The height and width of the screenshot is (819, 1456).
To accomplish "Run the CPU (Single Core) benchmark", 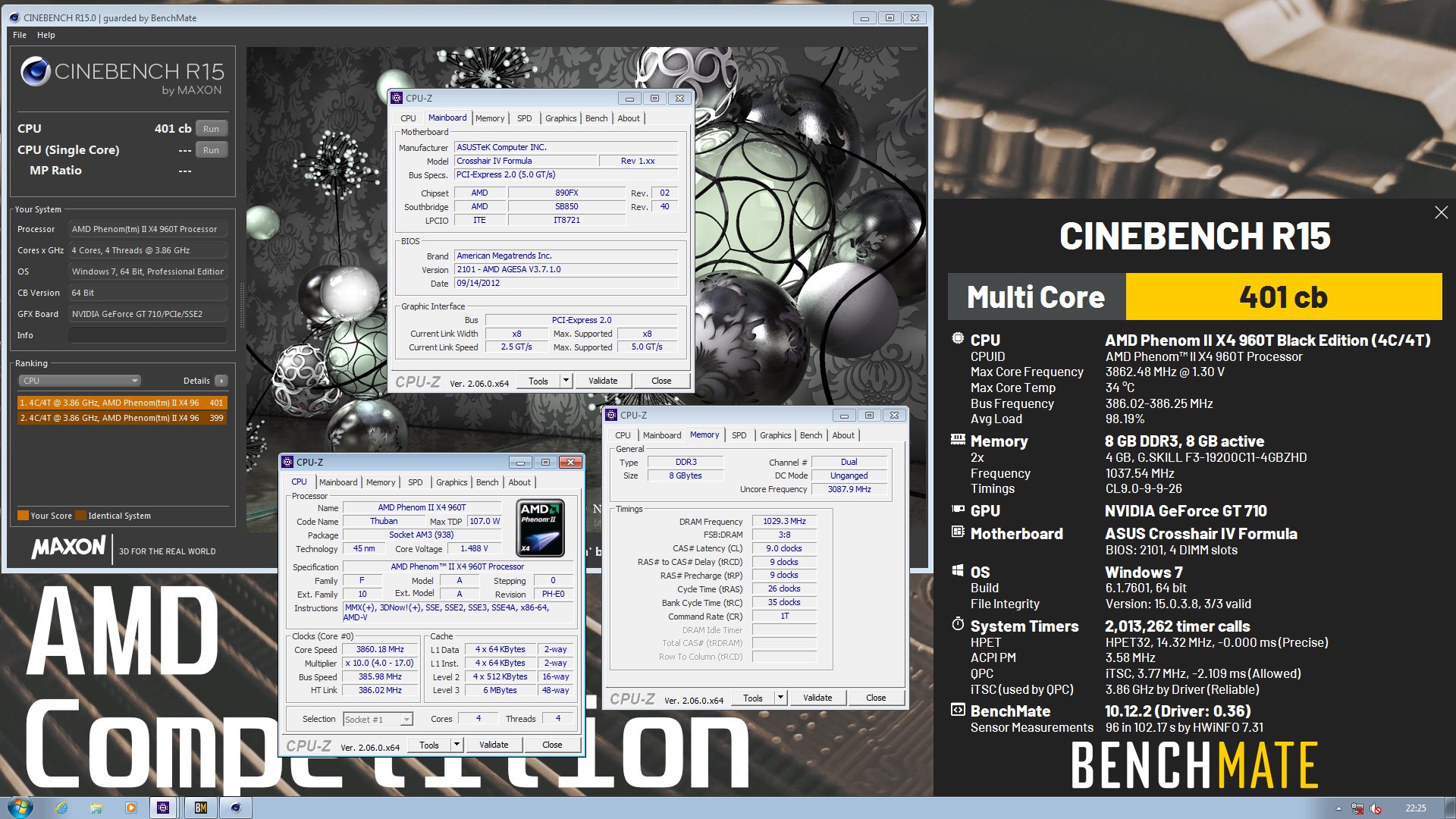I will click(211, 150).
